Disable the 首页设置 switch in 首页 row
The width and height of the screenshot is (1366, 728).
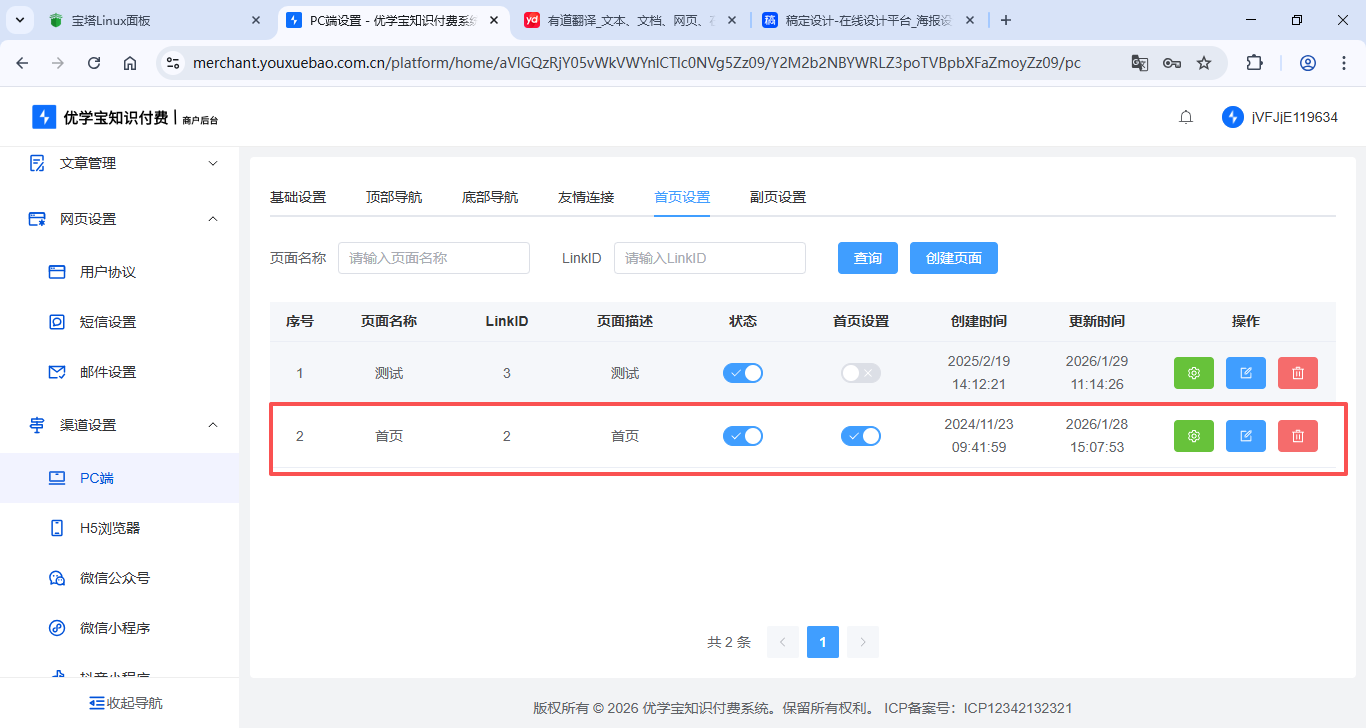860,436
